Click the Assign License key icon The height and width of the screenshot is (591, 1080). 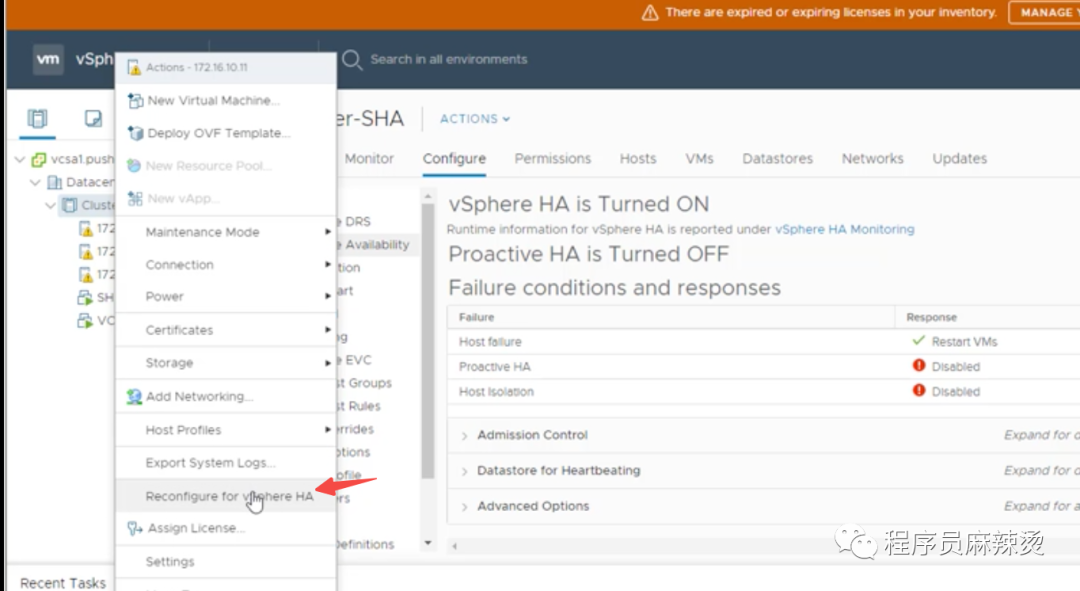pos(135,528)
